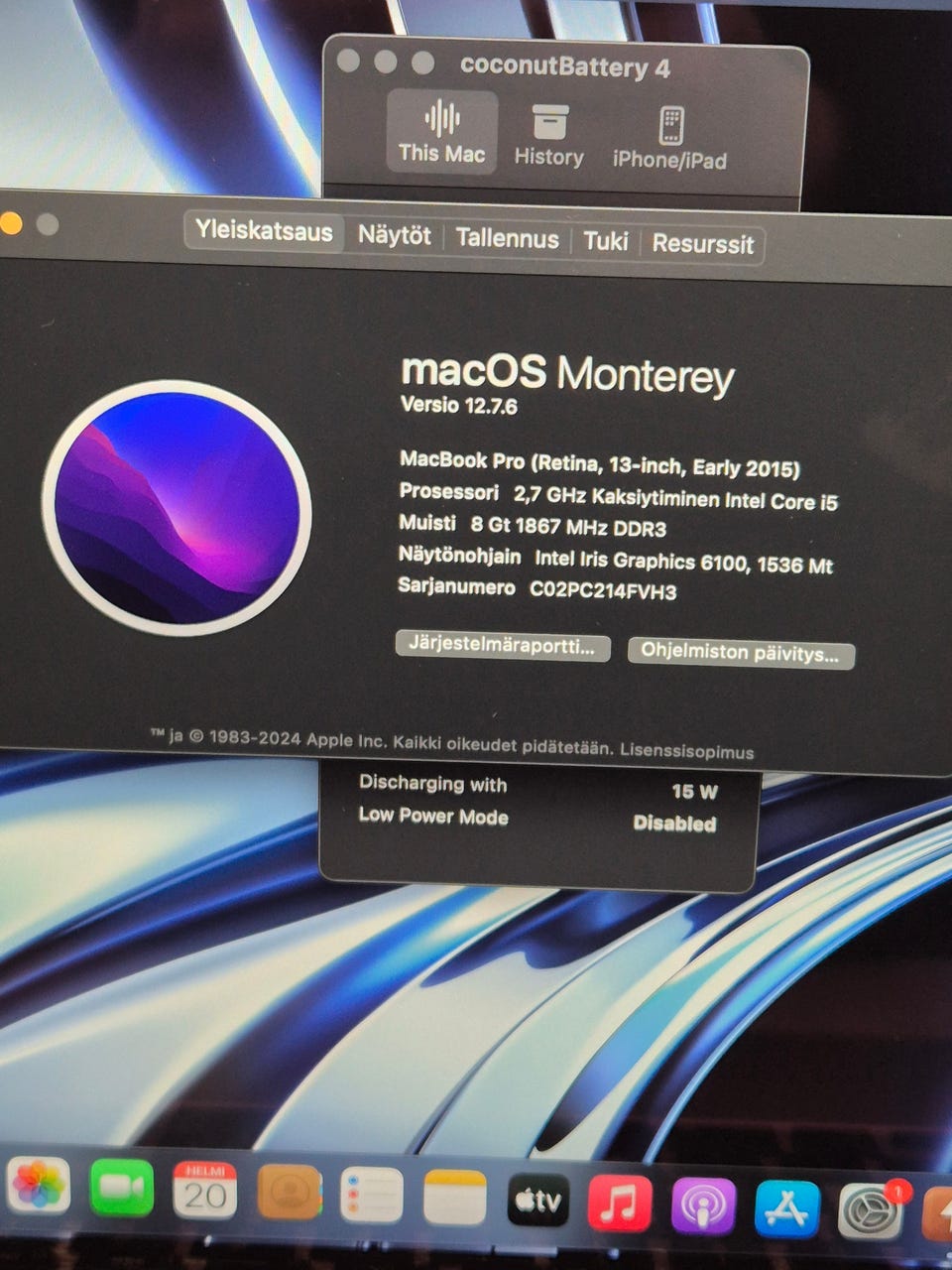
Task: Launch Reminders from the Dock
Action: point(371,1196)
